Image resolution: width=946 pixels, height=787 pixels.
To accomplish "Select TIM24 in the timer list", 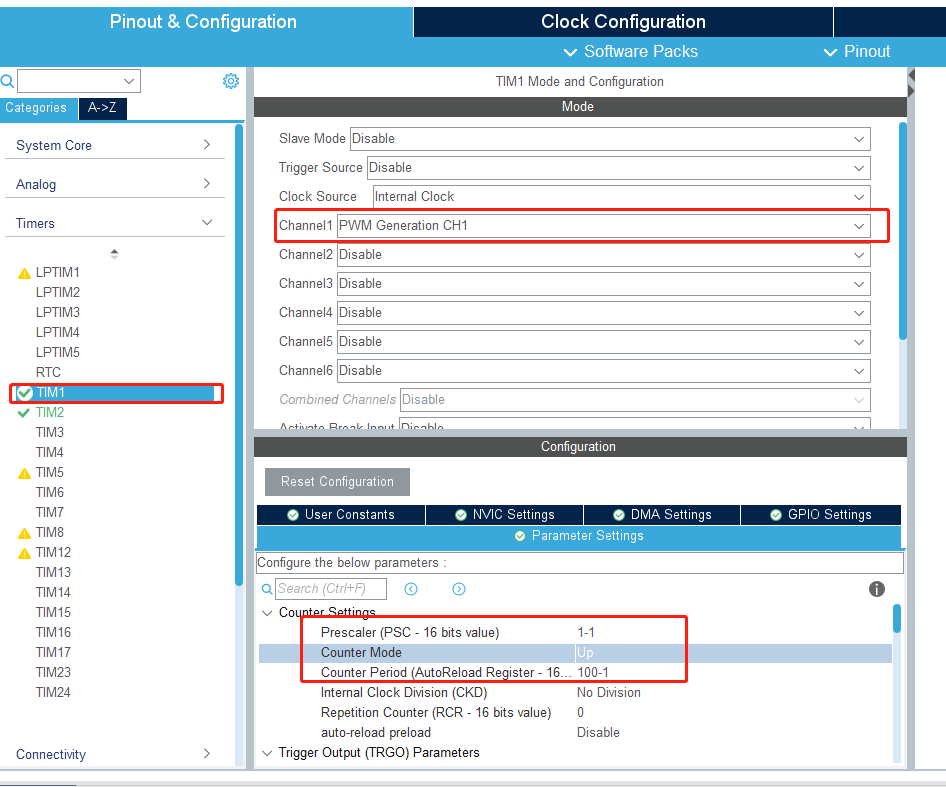I will [53, 692].
